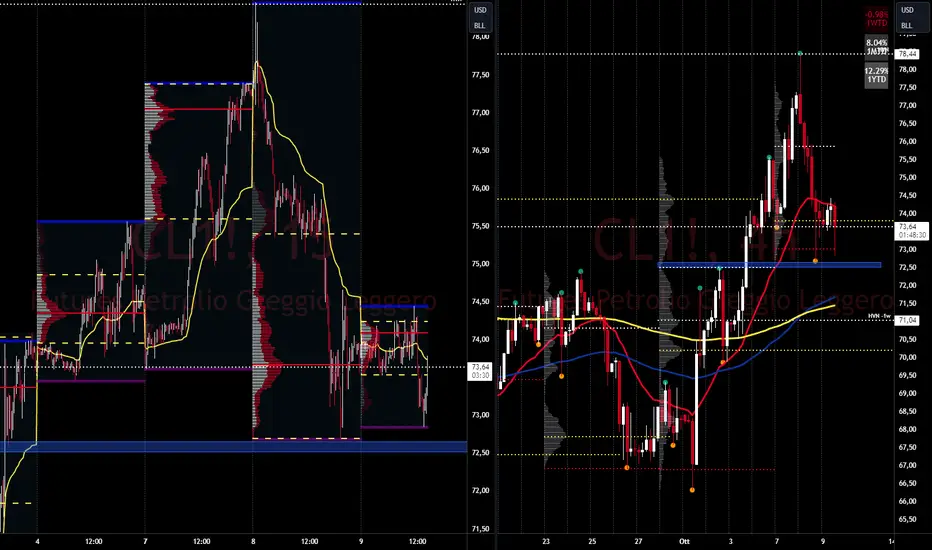Click the 73,64 price label with 01:48:30 countdown
The width and height of the screenshot is (932, 550).
[x=911, y=231]
